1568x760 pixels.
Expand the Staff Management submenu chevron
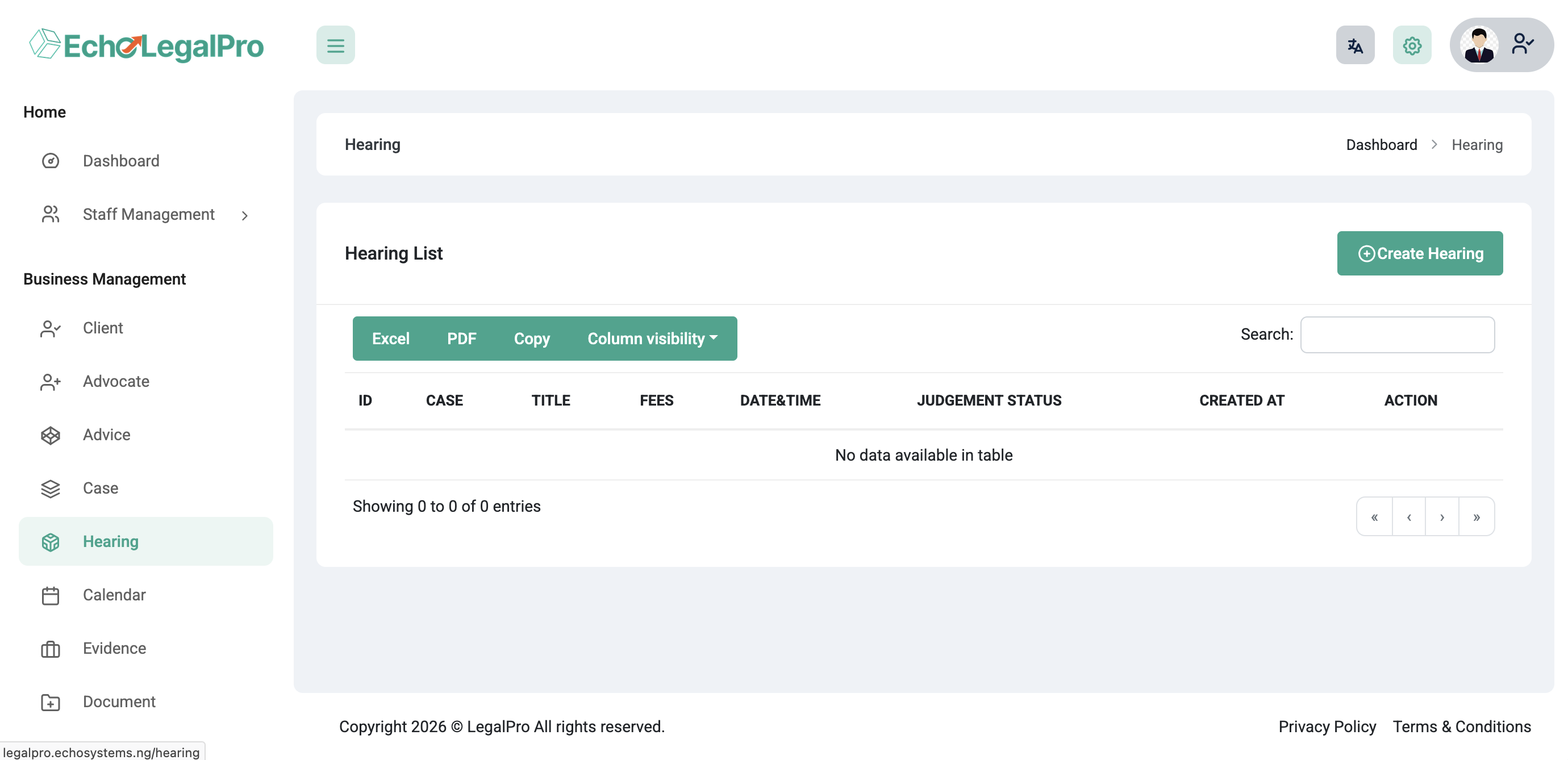pyautogui.click(x=245, y=215)
